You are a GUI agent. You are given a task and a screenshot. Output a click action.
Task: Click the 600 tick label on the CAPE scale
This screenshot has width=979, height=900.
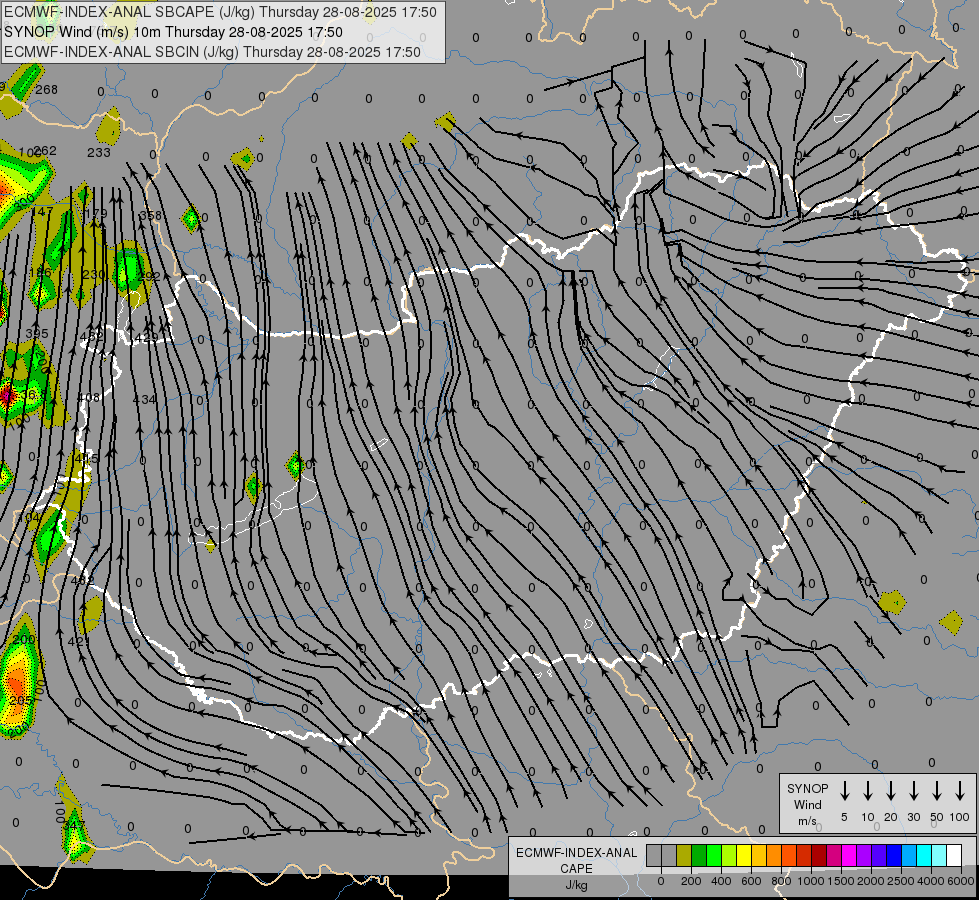click(x=751, y=881)
